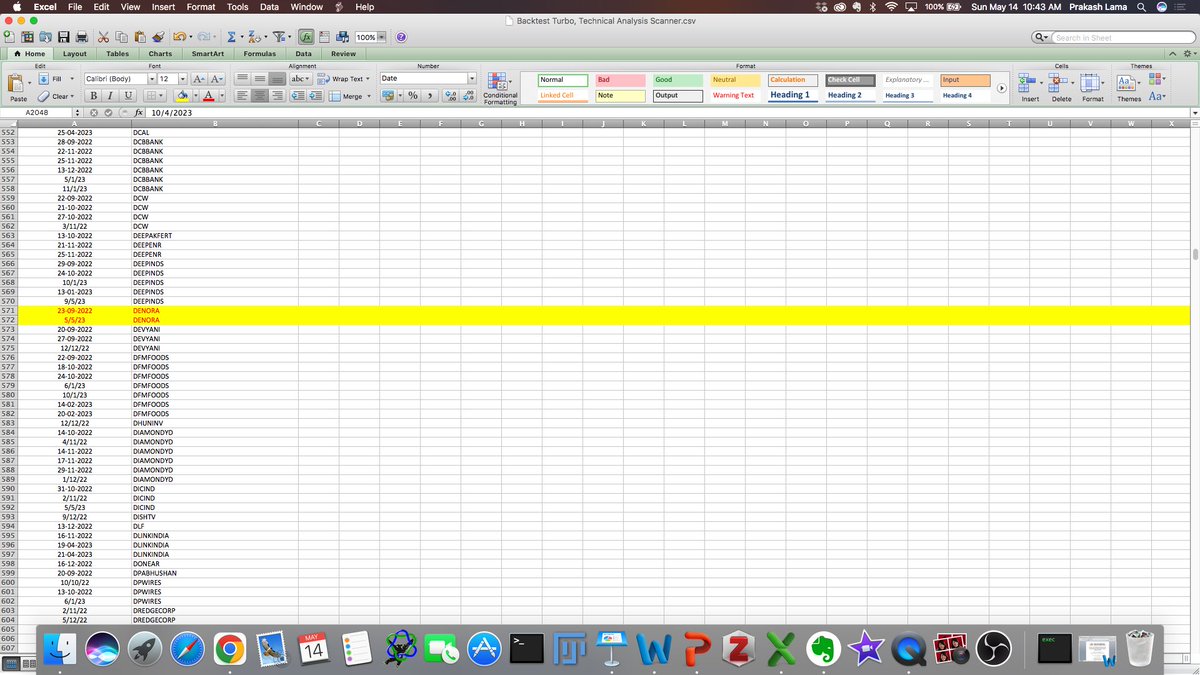
Task: Switch to the Formulas ribbon tab
Action: coord(259,53)
